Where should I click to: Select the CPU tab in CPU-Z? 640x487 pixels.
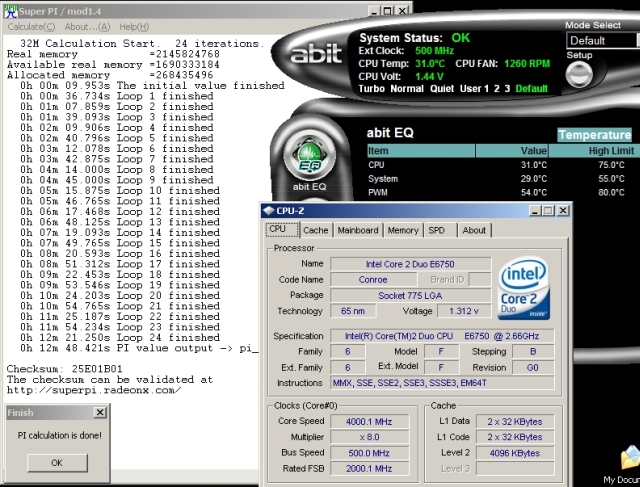click(x=282, y=229)
